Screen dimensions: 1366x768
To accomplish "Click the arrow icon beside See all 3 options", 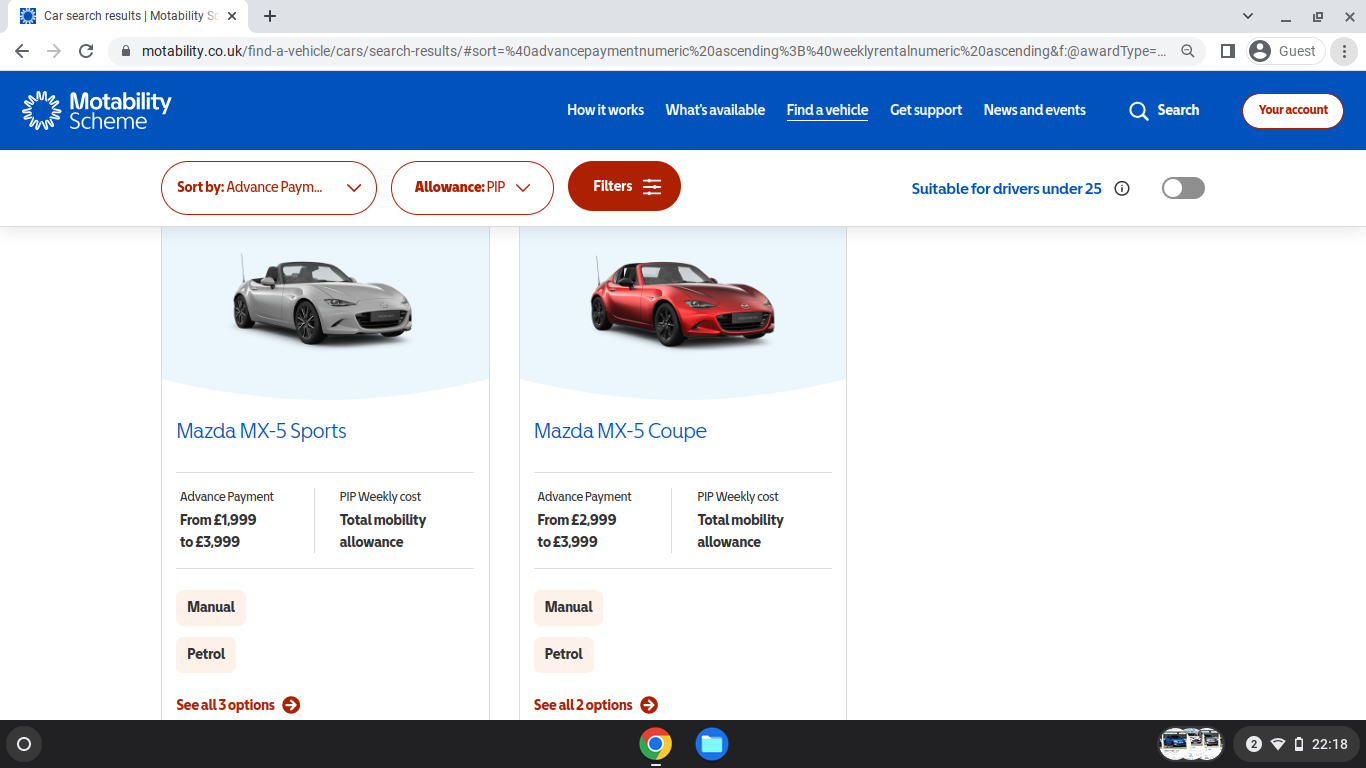I will 291,705.
